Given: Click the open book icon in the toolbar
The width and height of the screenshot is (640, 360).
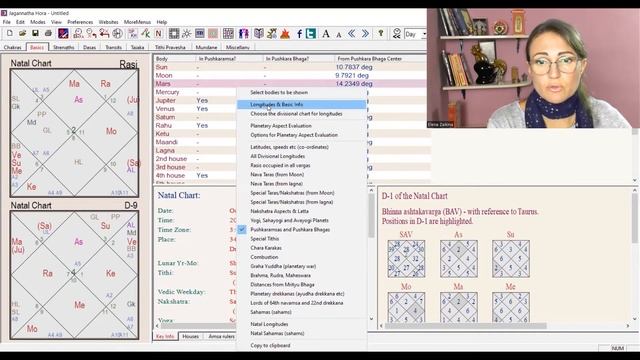Looking at the screenshot, I should 259,33.
